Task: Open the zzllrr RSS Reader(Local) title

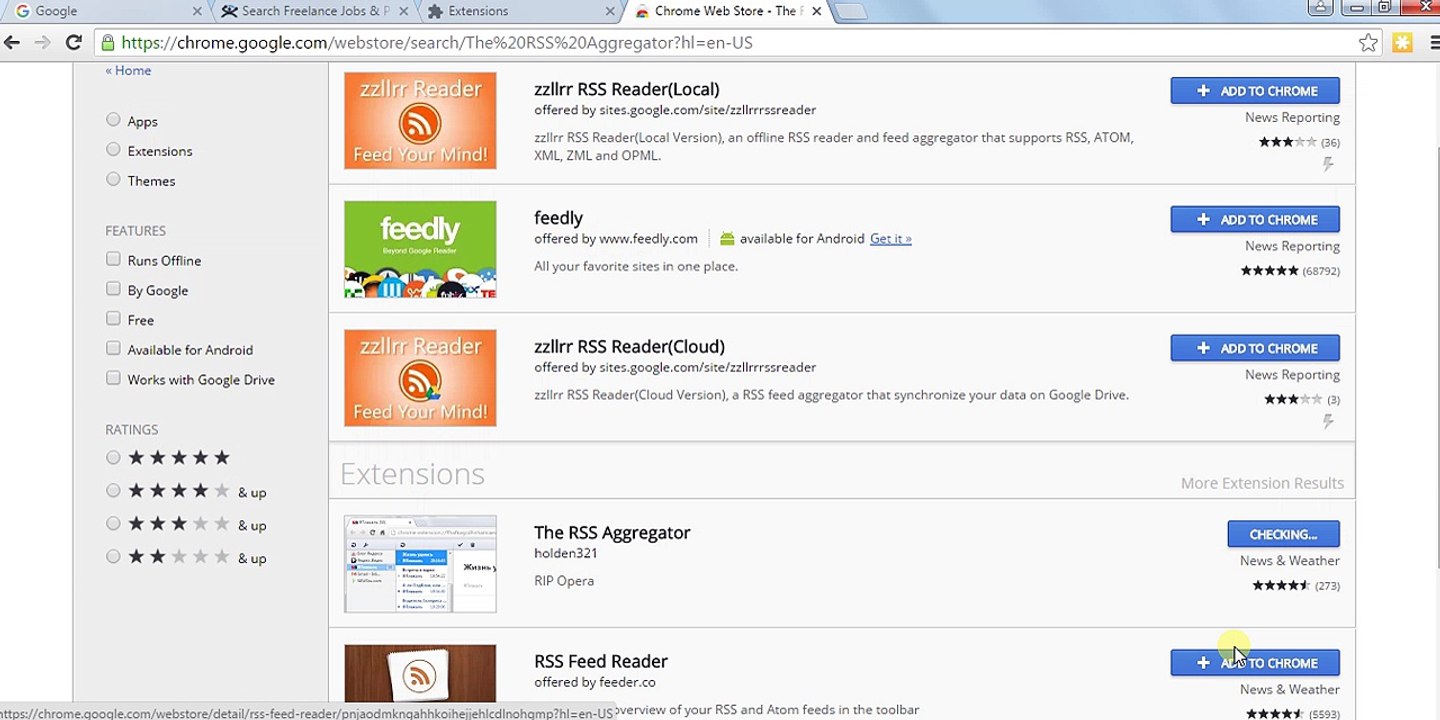Action: tap(626, 89)
